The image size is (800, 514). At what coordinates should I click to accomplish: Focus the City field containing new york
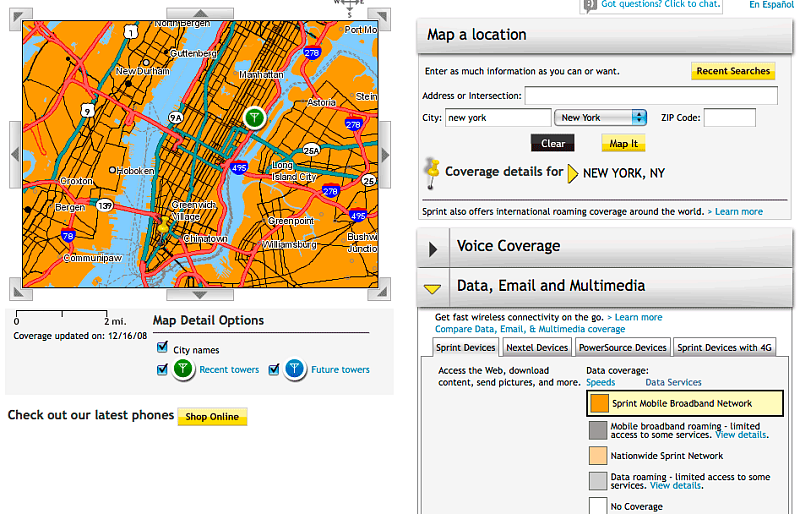pos(498,117)
